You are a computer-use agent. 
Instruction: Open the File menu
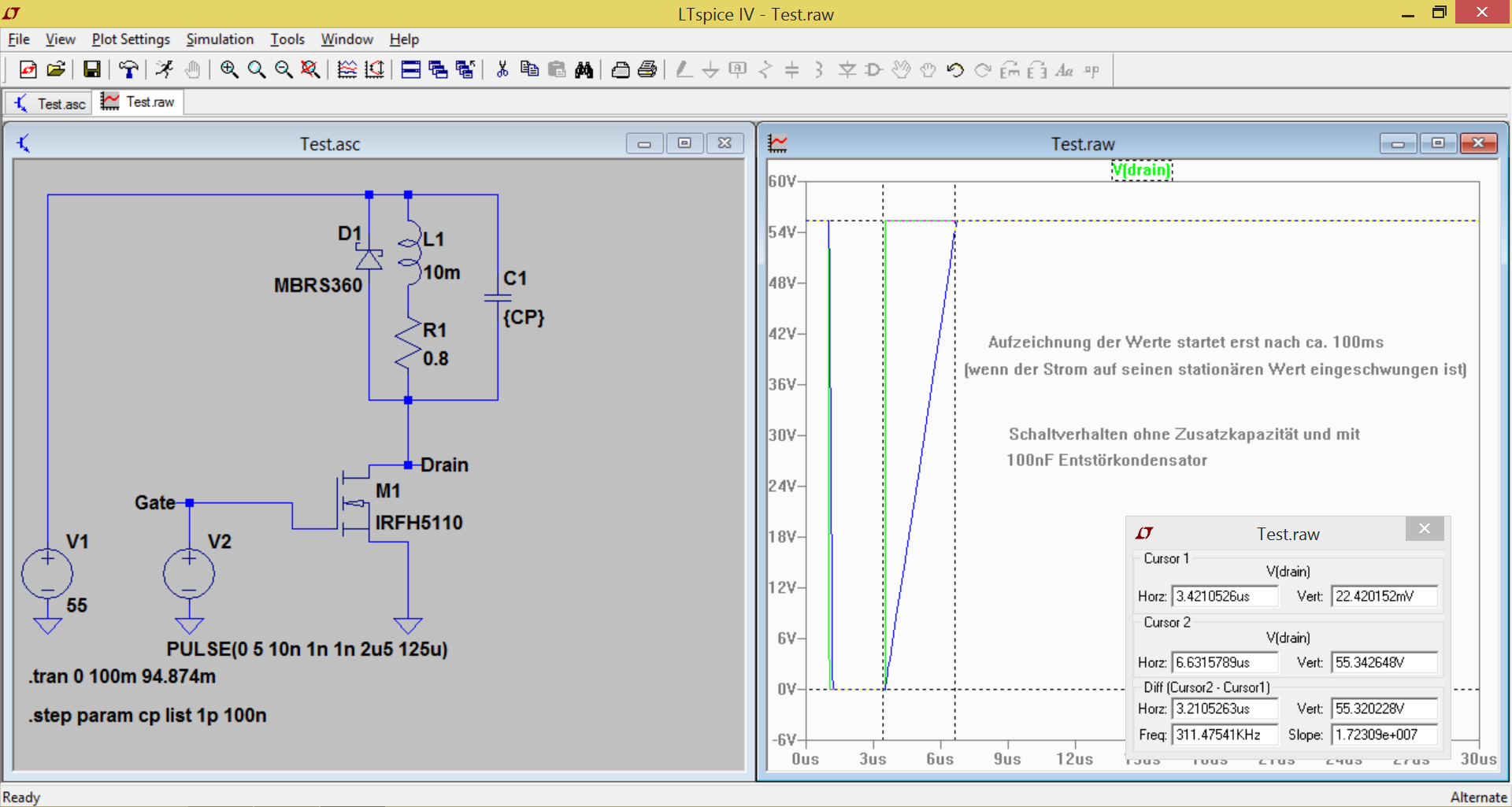pyautogui.click(x=19, y=39)
